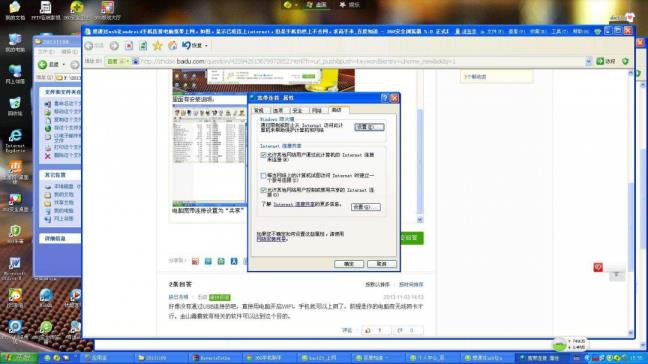Viewport: 648px width, 364px height.
Task: Click the back-to-top button at page right
Action: coord(616,275)
